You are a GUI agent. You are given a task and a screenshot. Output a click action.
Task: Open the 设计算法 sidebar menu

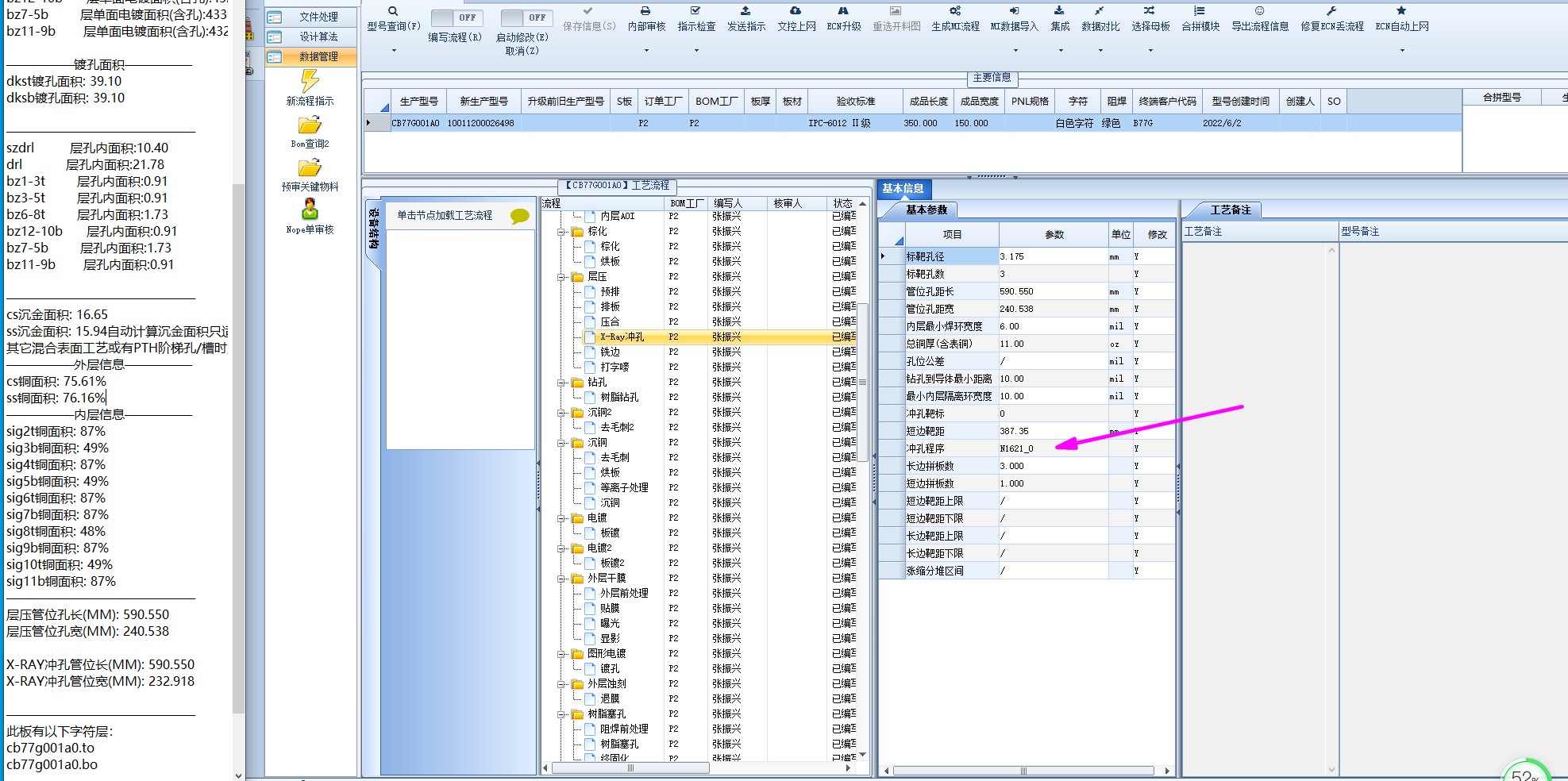[x=310, y=37]
